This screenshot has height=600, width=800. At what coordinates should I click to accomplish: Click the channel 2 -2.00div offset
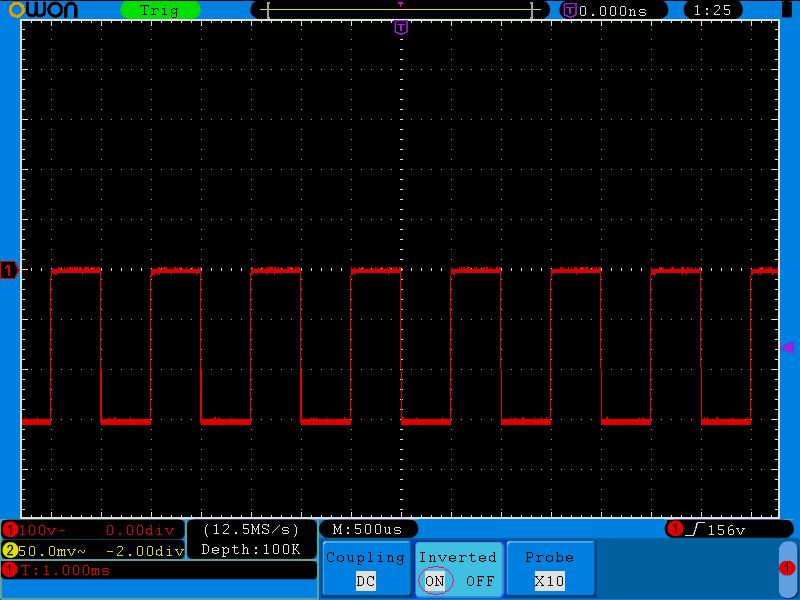pyautogui.click(x=145, y=551)
